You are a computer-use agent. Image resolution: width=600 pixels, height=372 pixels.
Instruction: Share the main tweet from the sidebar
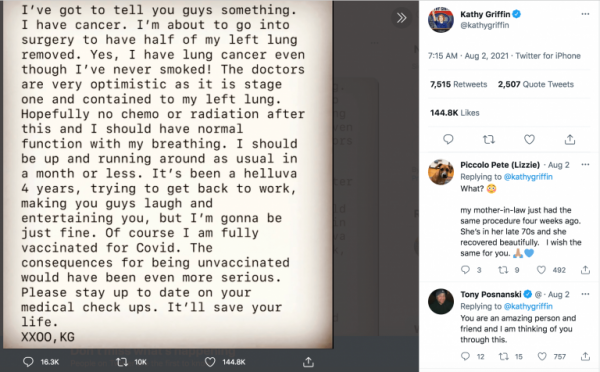tap(570, 139)
